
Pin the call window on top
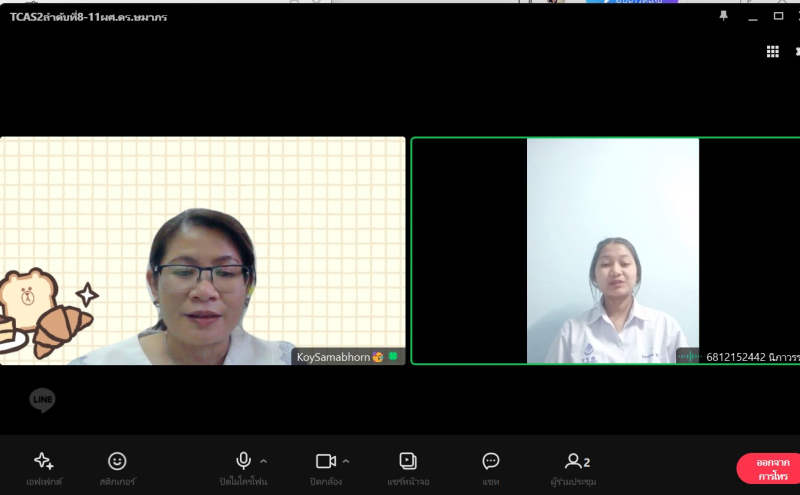[x=724, y=16]
